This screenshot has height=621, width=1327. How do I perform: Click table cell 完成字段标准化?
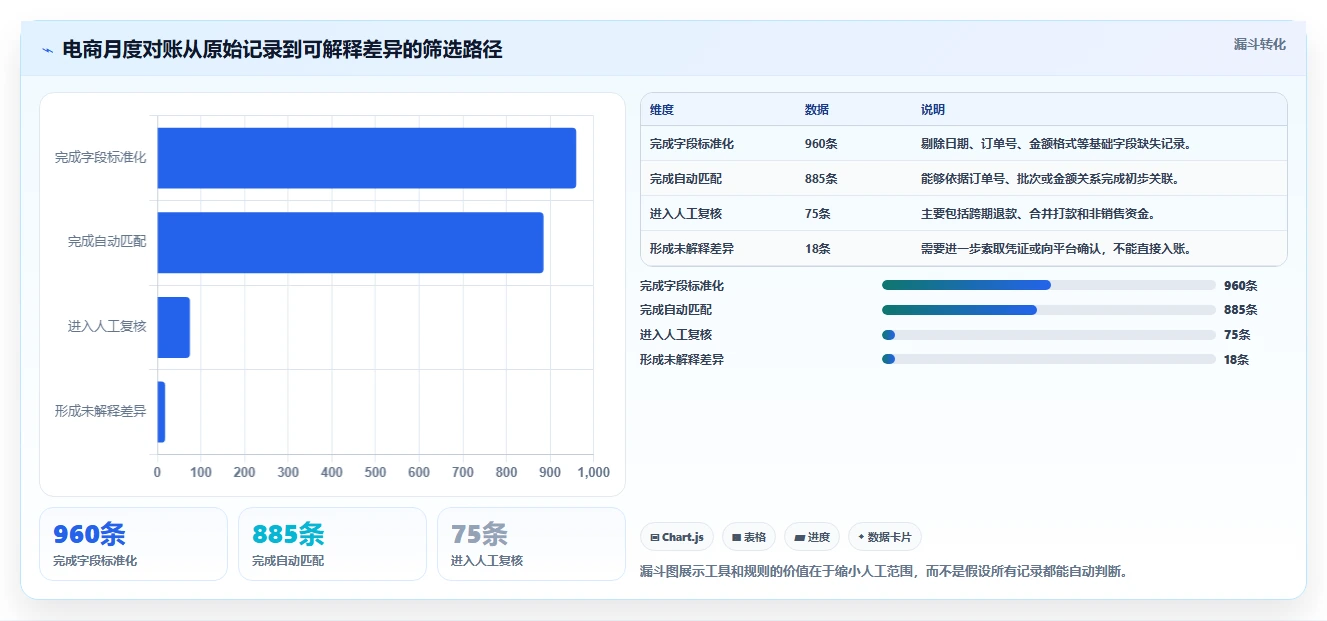coord(692,144)
